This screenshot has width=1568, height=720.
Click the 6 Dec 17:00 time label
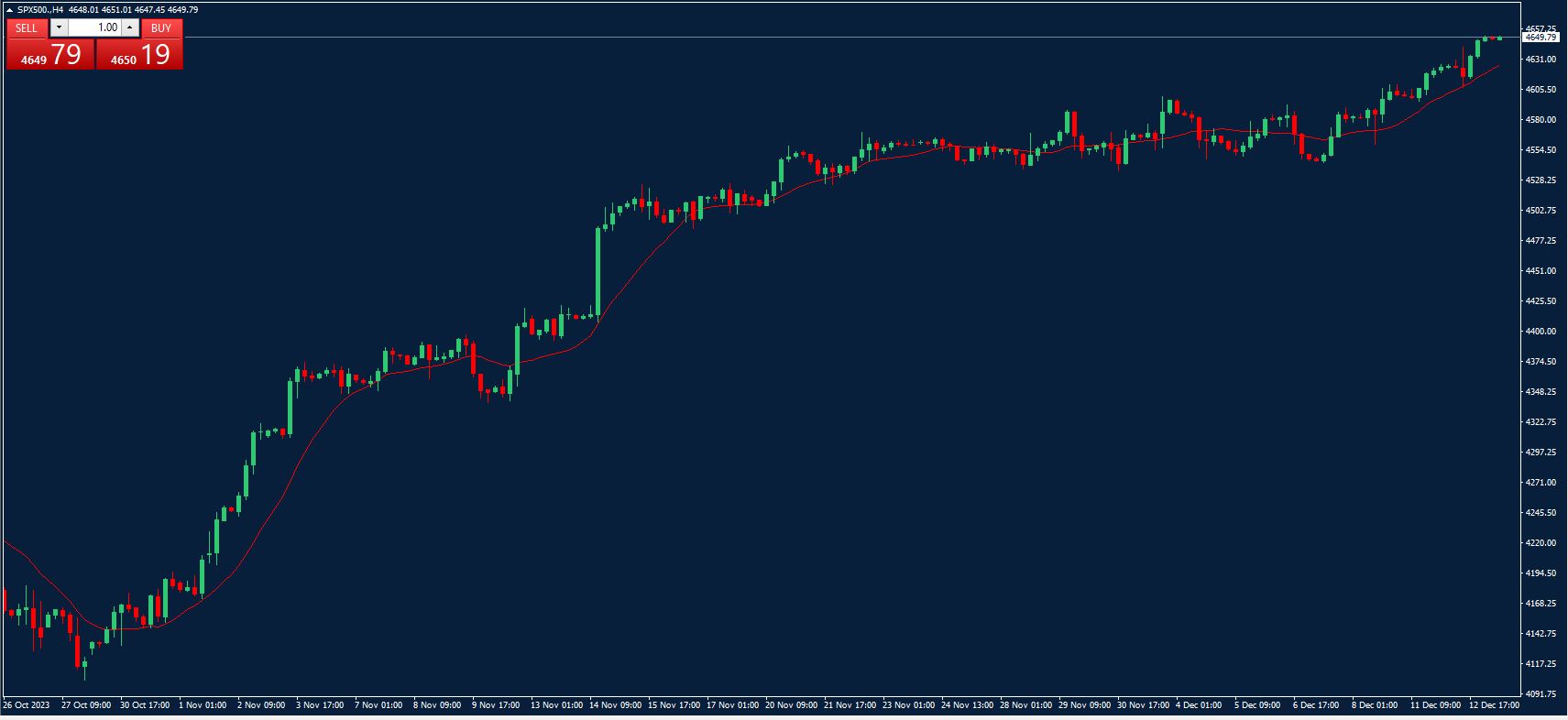pyautogui.click(x=1316, y=705)
